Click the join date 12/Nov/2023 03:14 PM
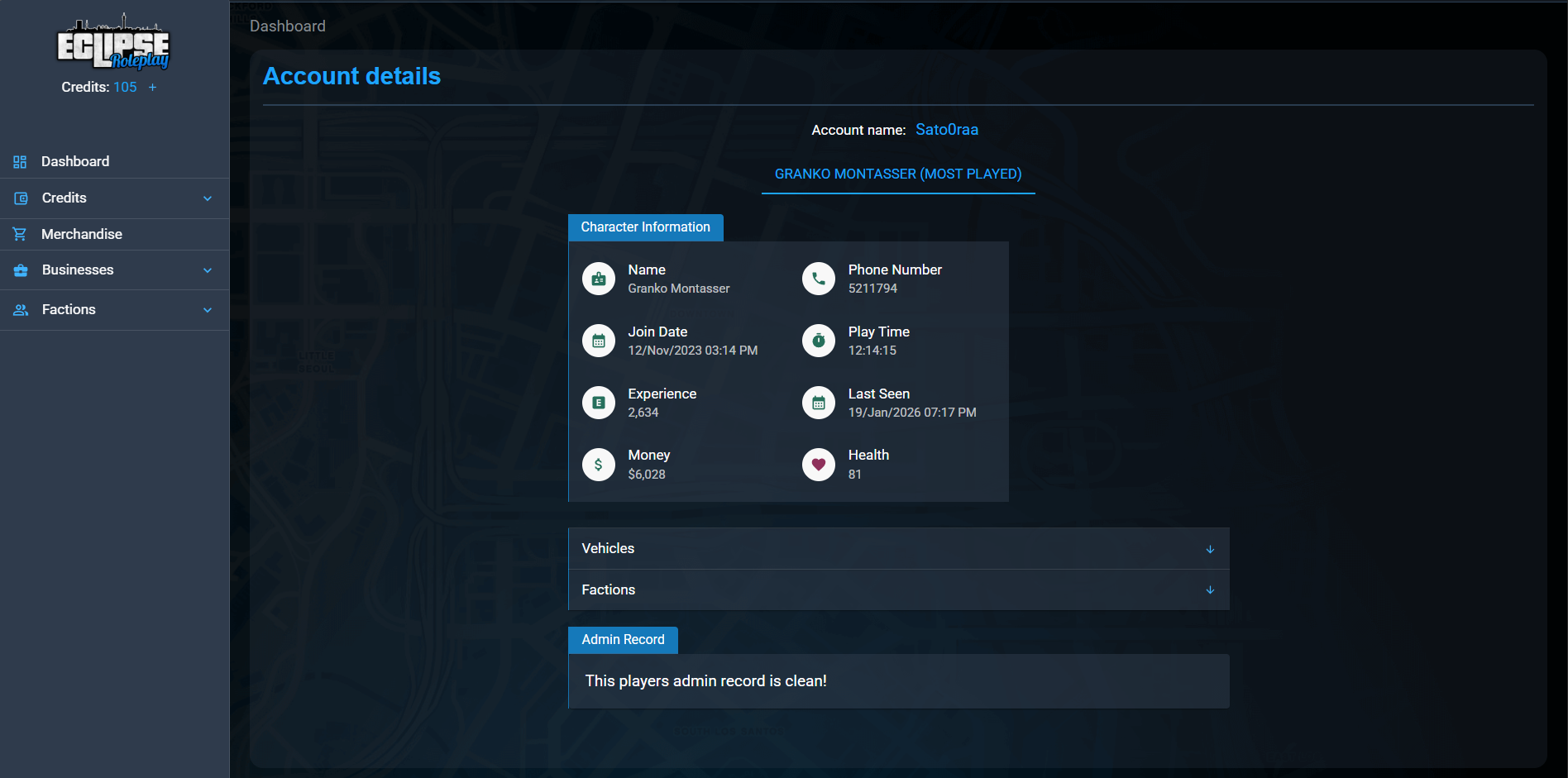The width and height of the screenshot is (1568, 778). pyautogui.click(x=693, y=351)
